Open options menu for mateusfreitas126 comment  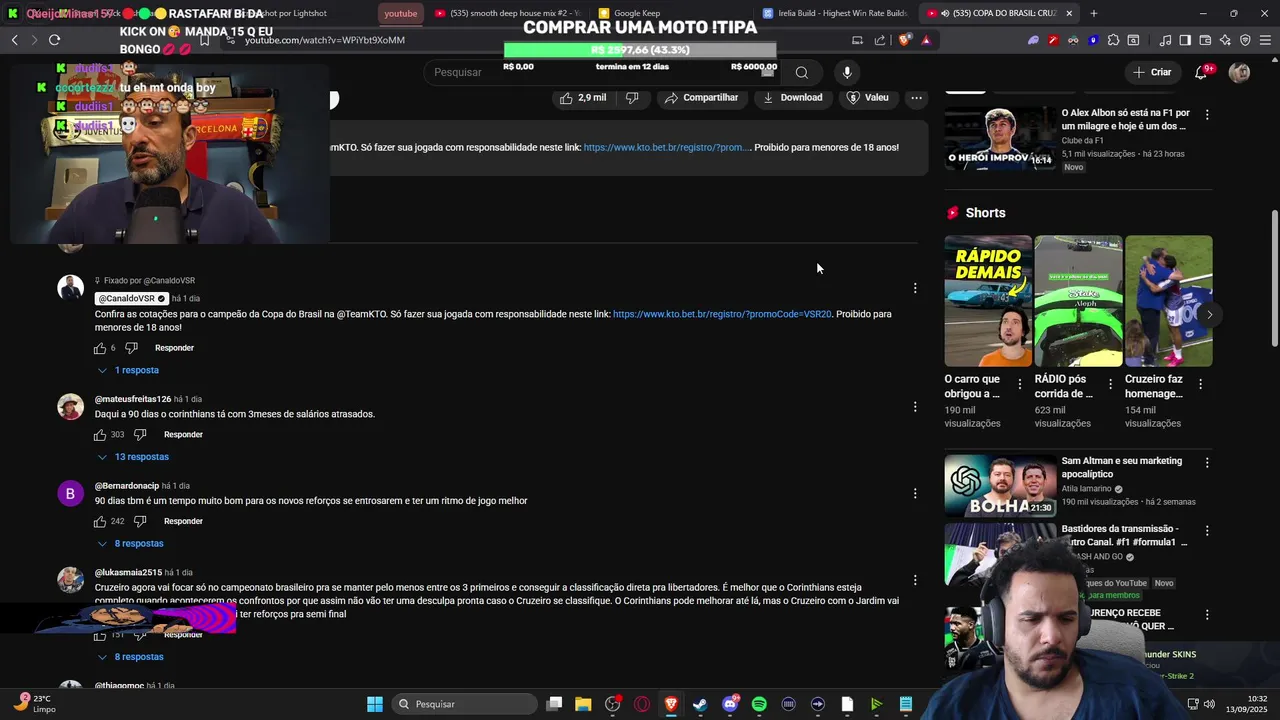915,406
